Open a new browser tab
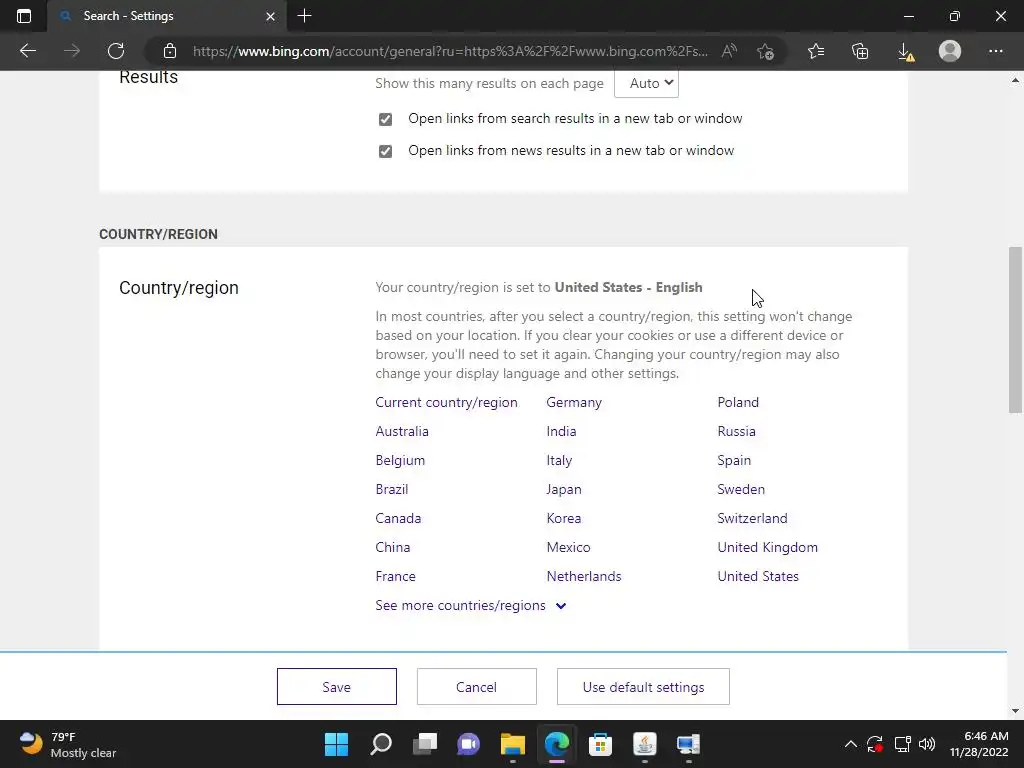Screen dimensions: 1024x768 pos(304,16)
